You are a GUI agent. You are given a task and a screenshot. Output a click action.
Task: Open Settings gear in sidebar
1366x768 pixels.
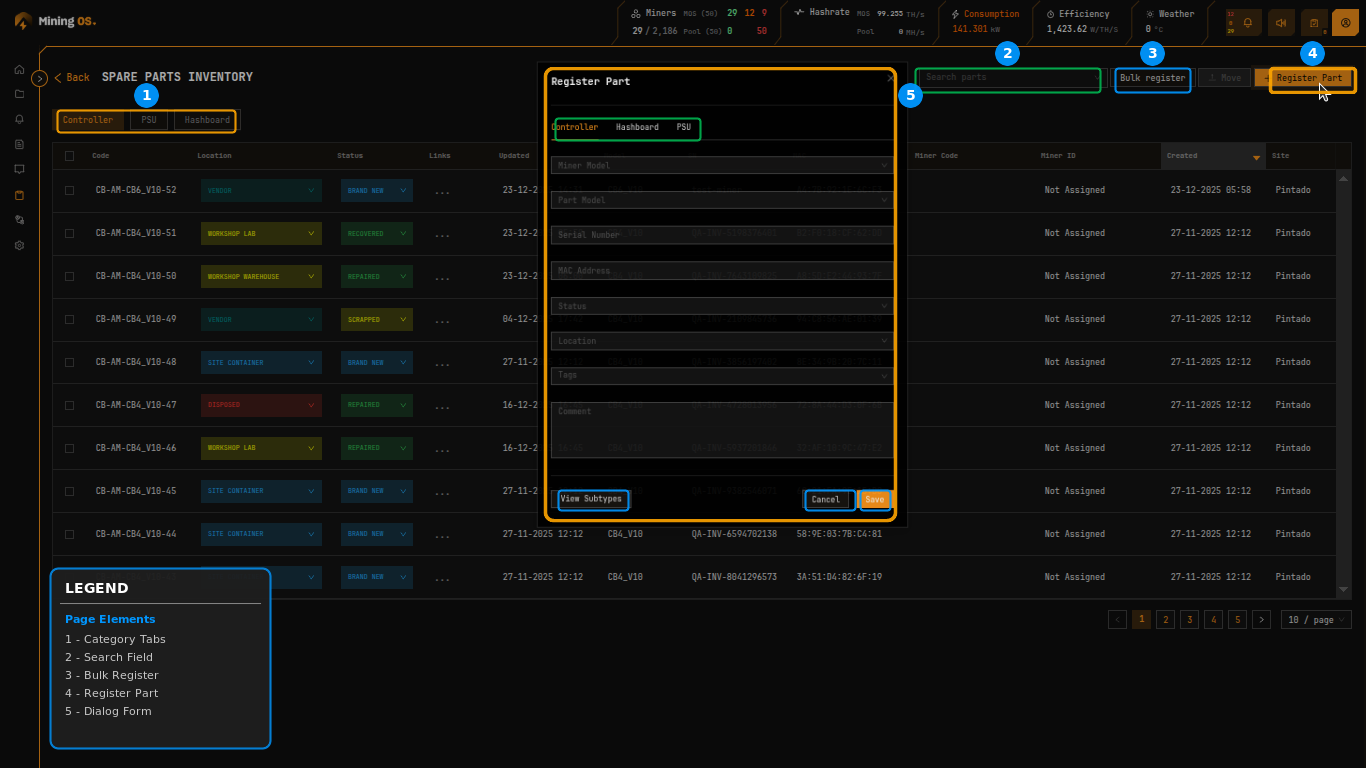pyautogui.click(x=18, y=244)
